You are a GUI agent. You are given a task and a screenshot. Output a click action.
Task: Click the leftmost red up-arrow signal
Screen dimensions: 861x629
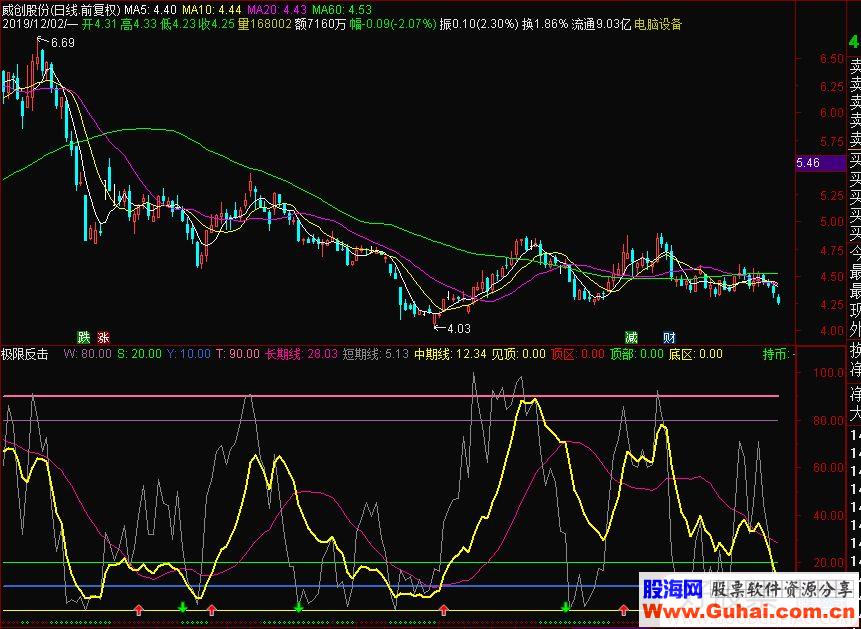139,608
